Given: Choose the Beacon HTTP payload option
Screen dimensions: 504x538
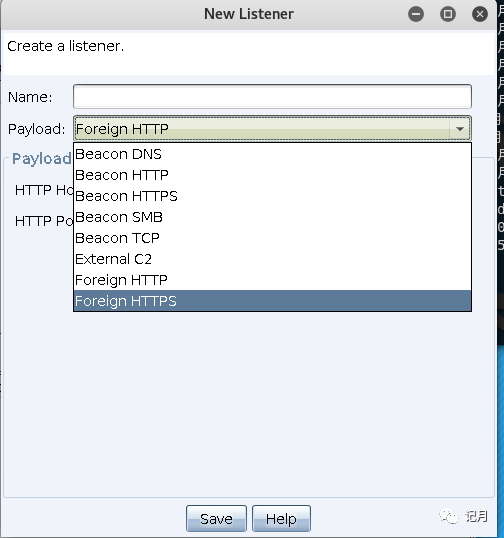Looking at the screenshot, I should 272,175.
